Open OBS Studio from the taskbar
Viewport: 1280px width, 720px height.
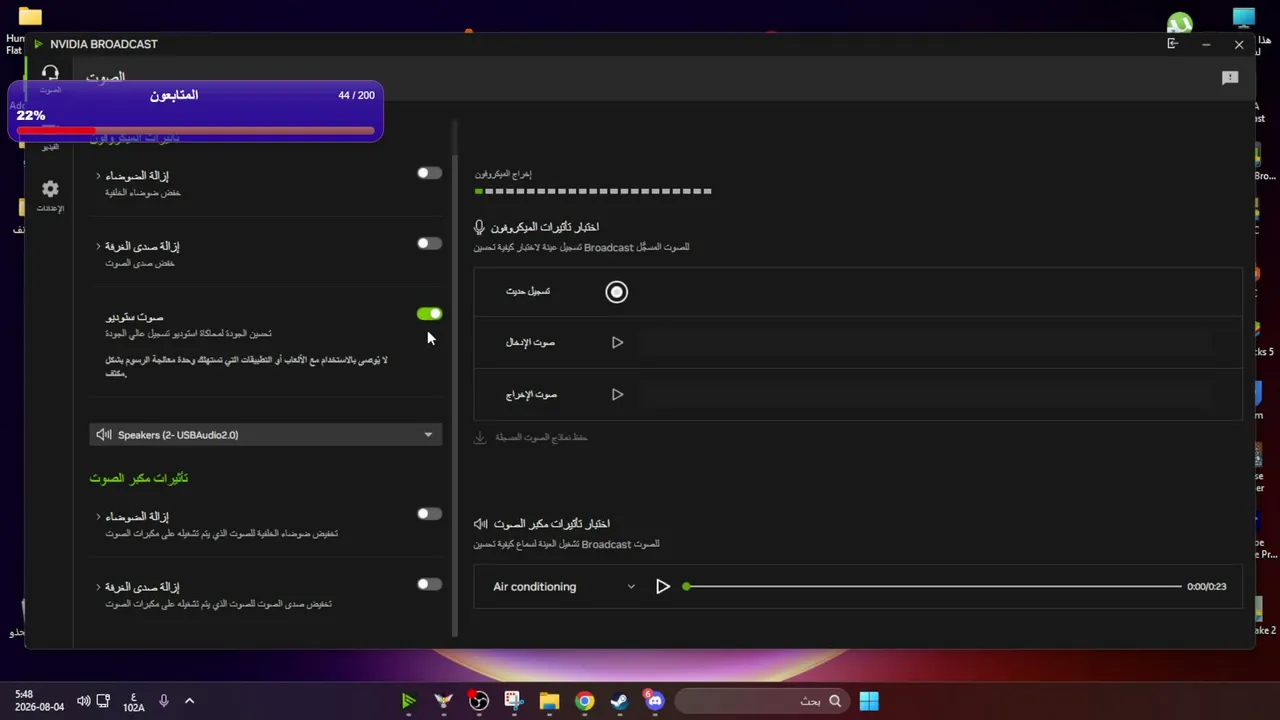tap(479, 701)
